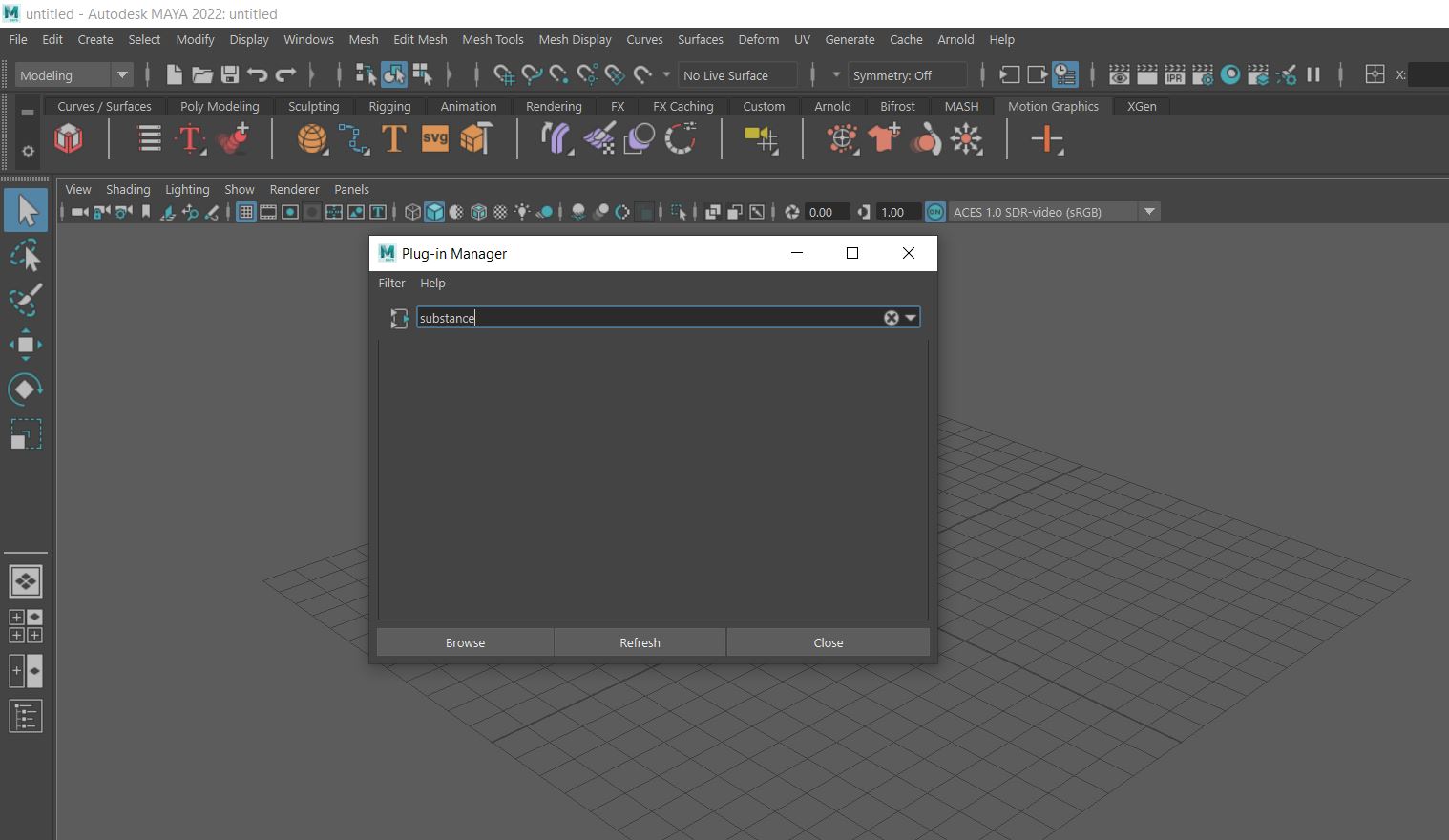The height and width of the screenshot is (840, 1449).
Task: Toggle color management ON button
Action: click(x=935, y=212)
